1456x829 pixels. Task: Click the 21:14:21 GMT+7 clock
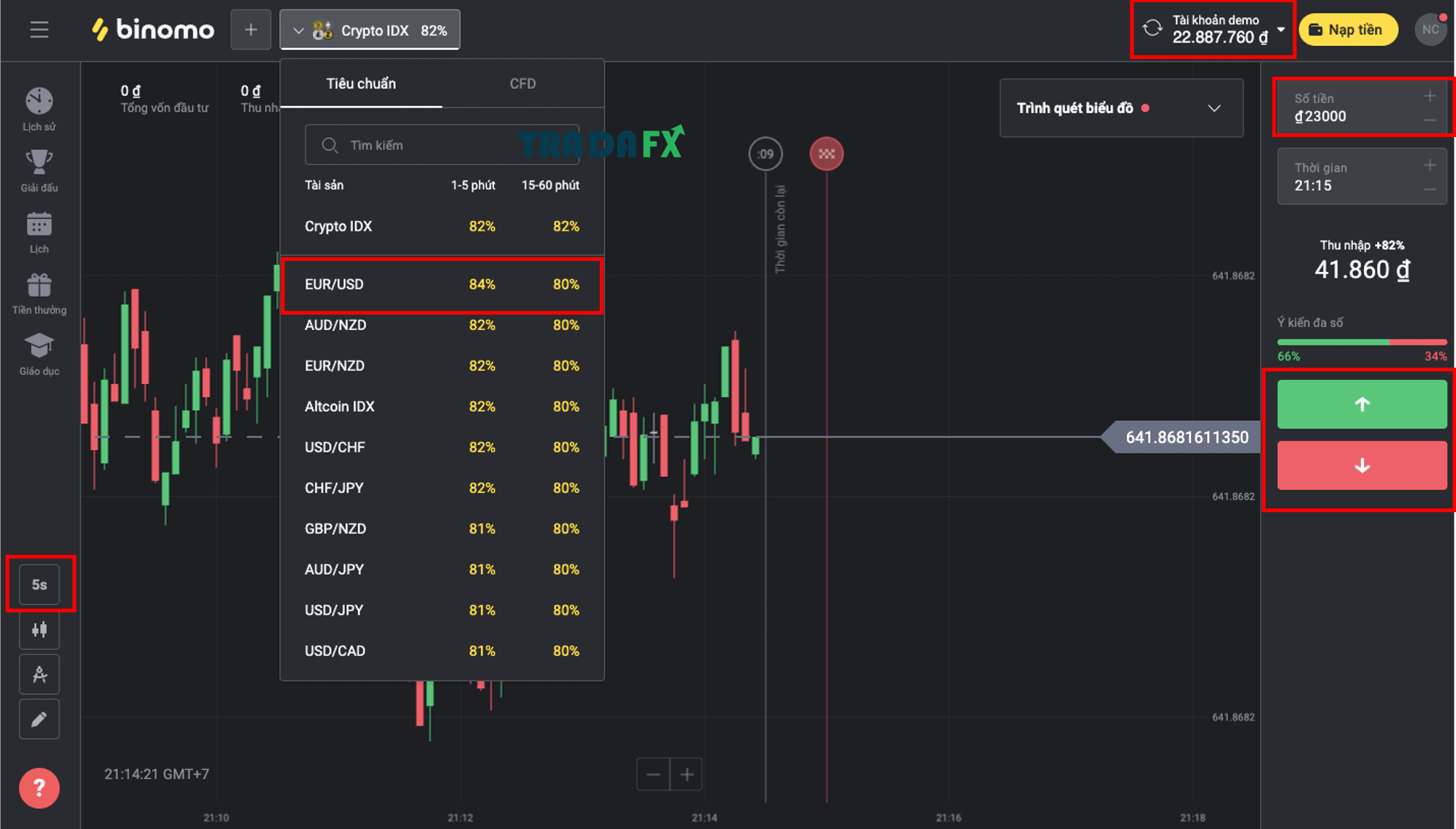[157, 774]
